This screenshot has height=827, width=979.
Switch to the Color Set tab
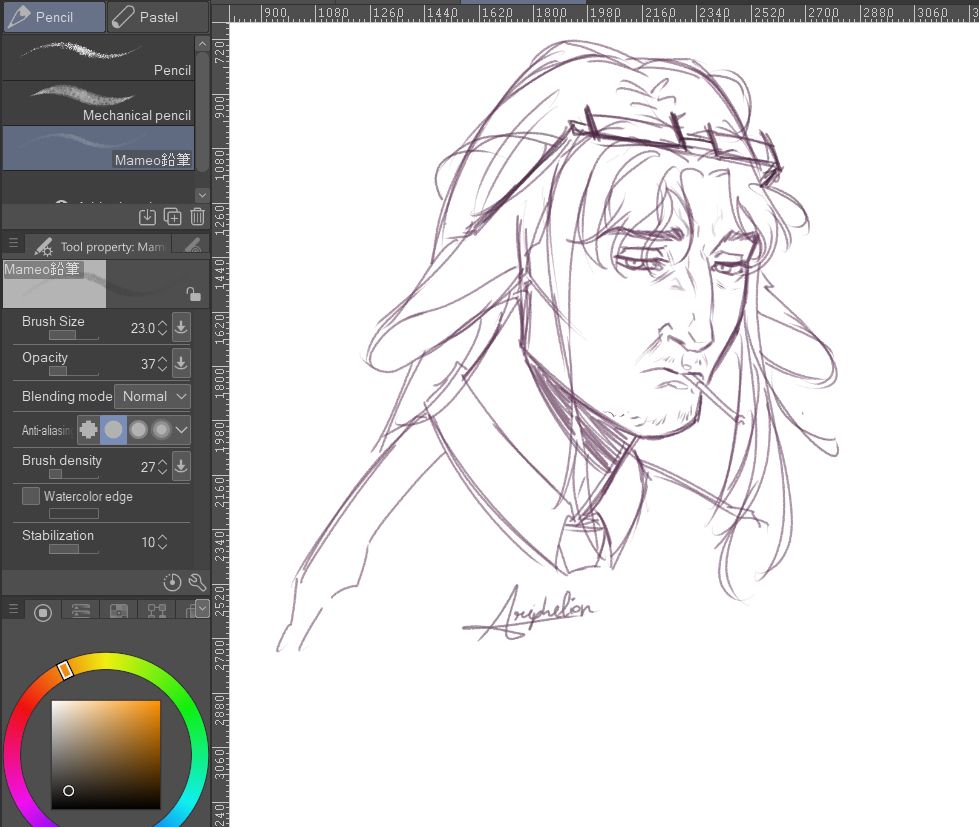tap(119, 611)
